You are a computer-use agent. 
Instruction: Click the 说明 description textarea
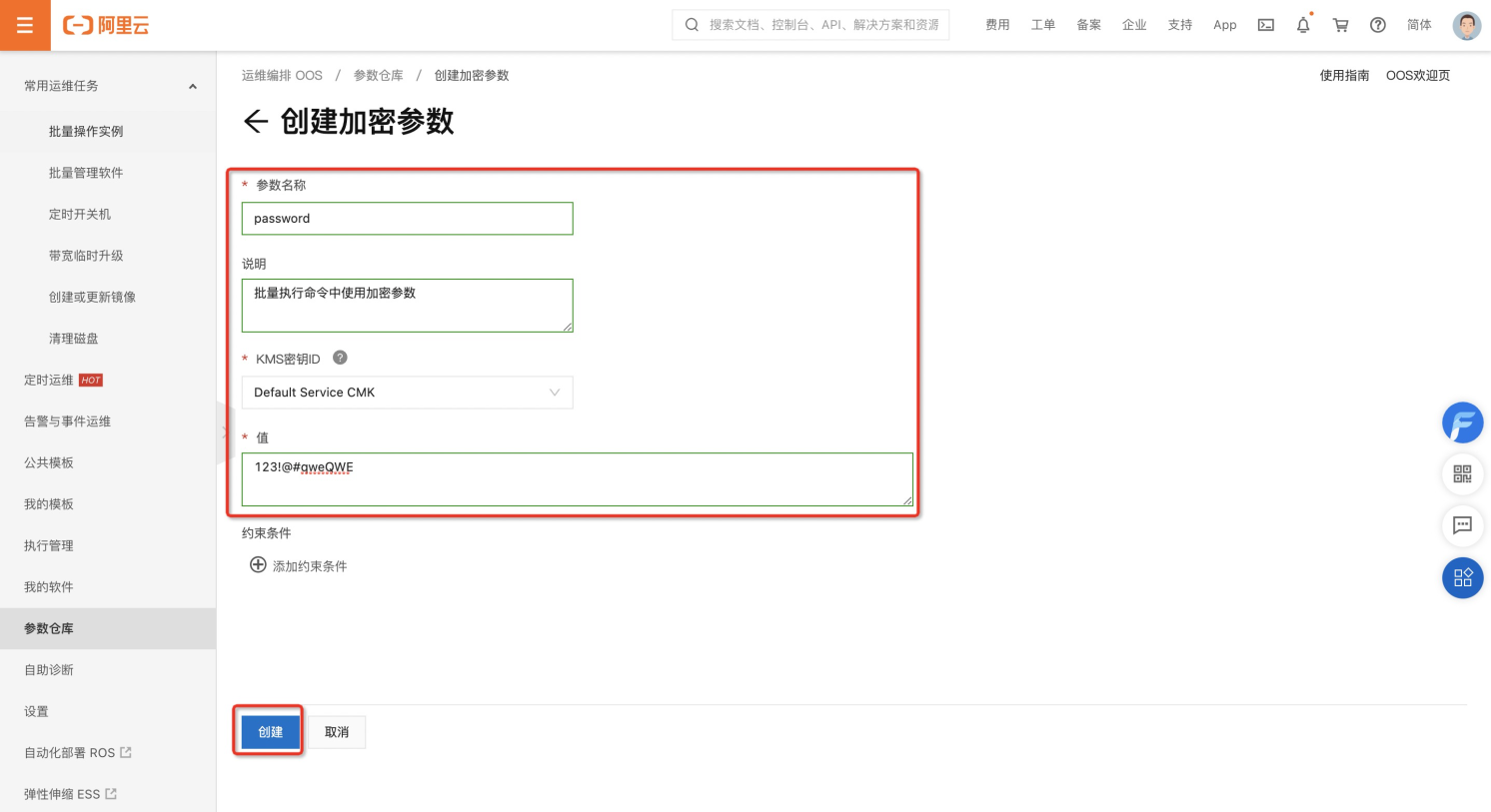pyautogui.click(x=407, y=306)
